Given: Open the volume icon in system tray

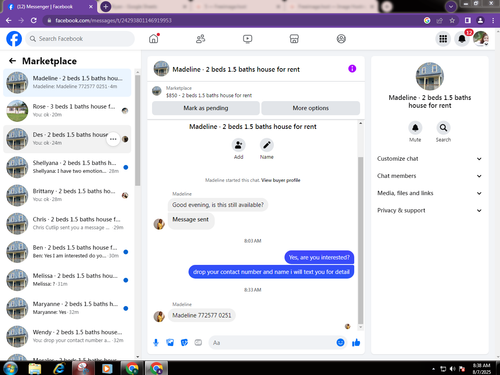Looking at the screenshot, I should point(452,369).
